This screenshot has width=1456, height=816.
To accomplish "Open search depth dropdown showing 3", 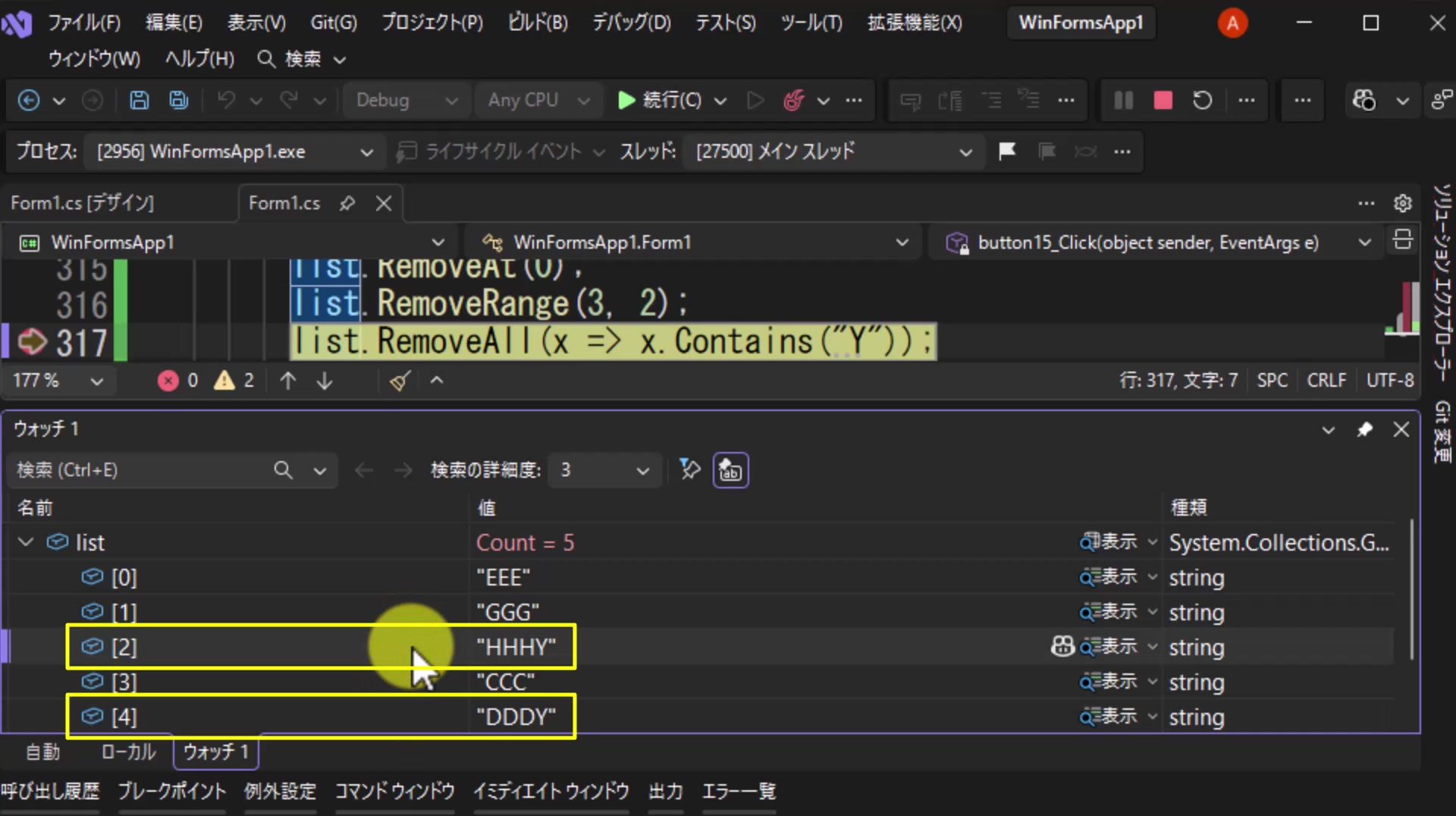I will point(604,470).
